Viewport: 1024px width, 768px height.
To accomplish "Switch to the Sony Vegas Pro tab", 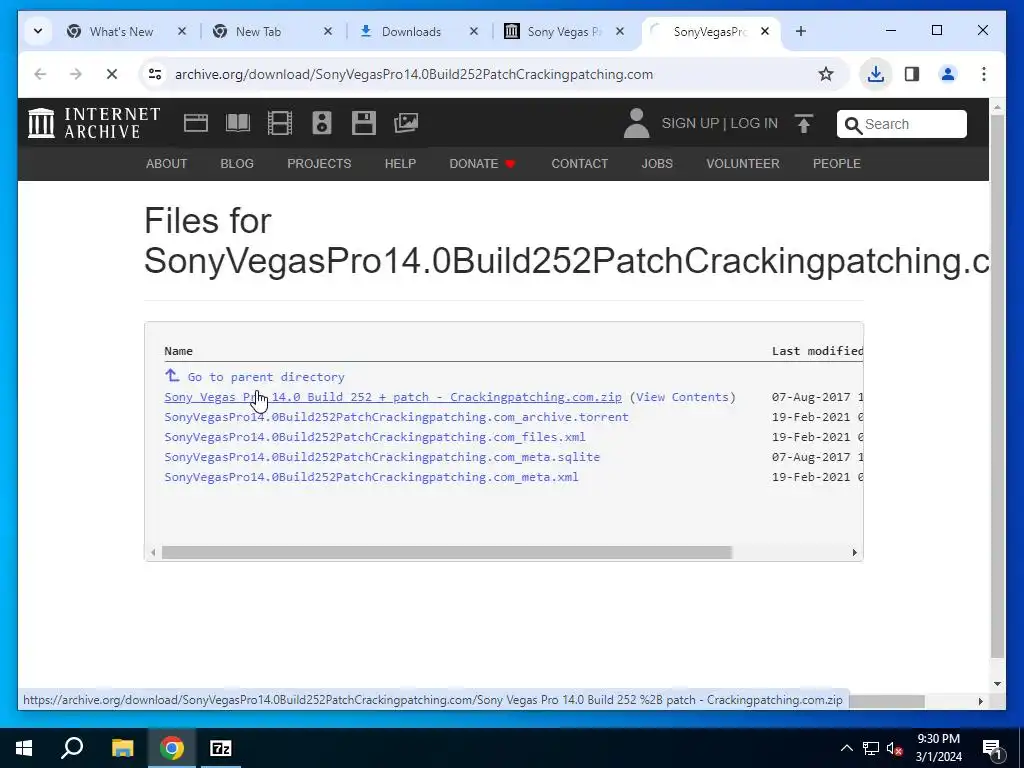I will [x=563, y=31].
